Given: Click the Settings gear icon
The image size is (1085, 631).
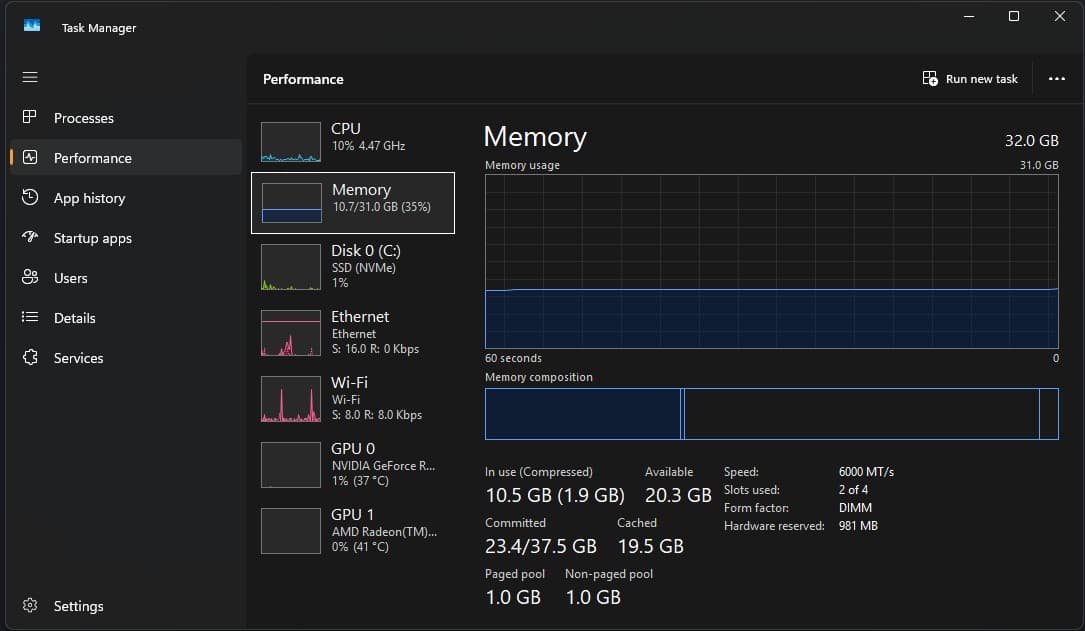Looking at the screenshot, I should [x=30, y=606].
